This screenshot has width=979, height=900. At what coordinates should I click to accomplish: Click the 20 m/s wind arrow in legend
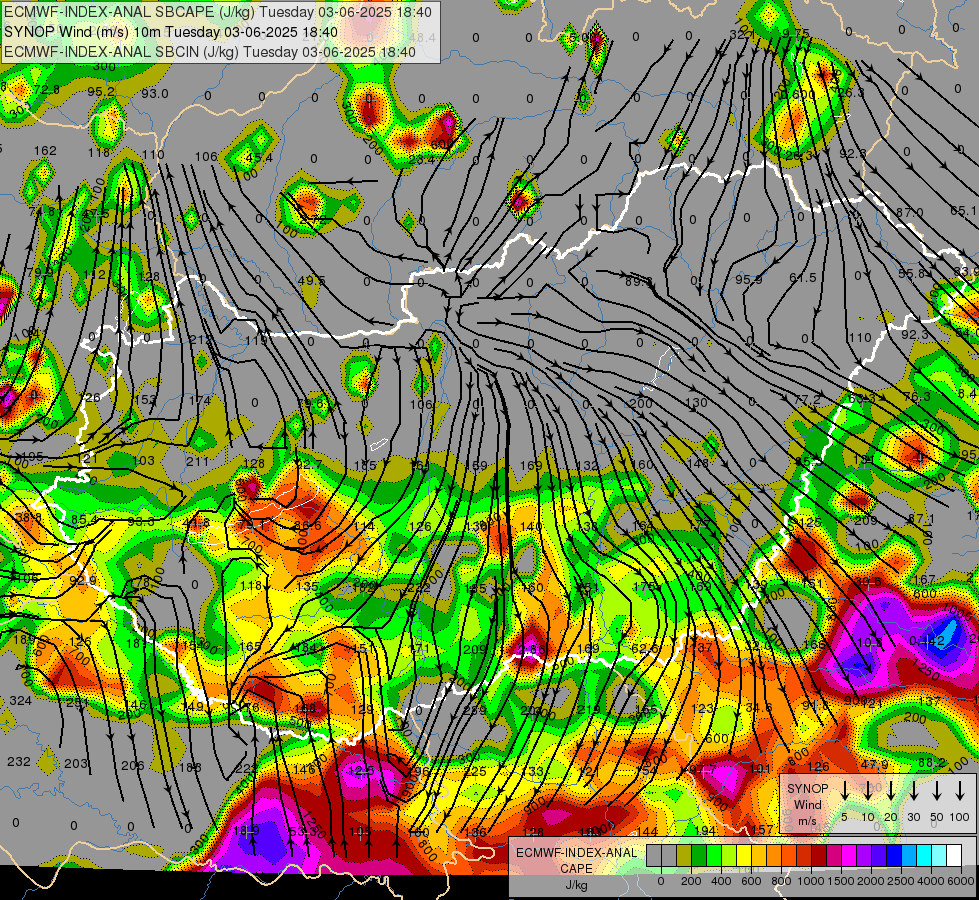[x=891, y=791]
